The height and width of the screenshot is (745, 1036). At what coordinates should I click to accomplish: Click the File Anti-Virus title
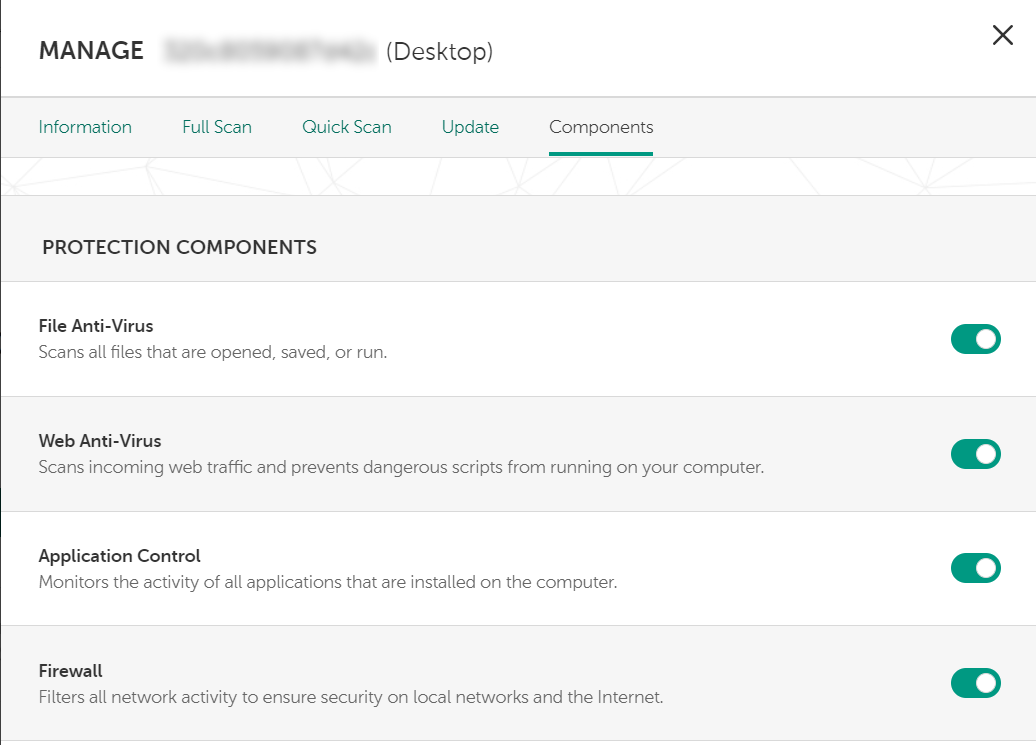click(x=96, y=326)
